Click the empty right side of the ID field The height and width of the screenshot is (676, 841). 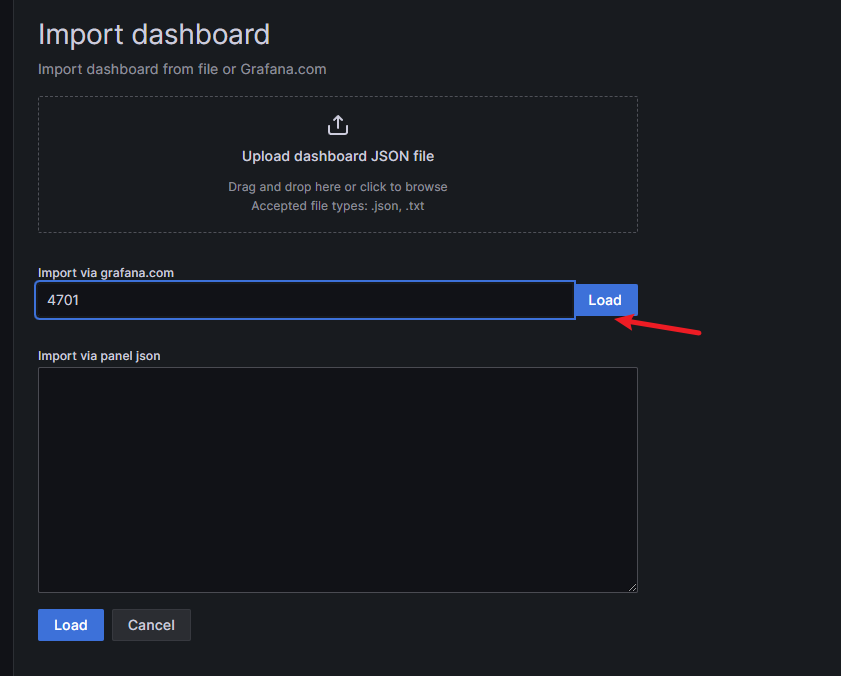click(480, 300)
